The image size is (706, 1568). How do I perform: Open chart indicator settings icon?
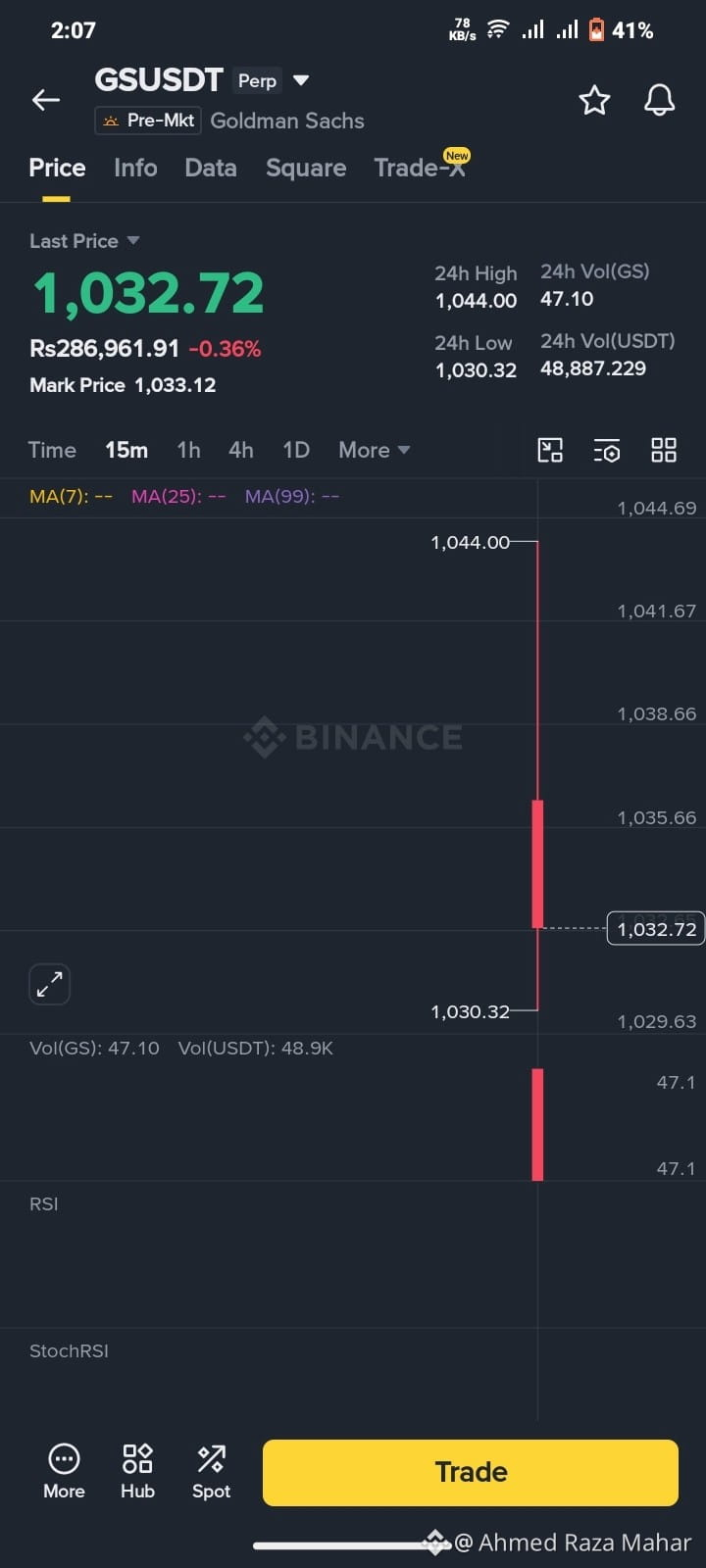click(607, 450)
